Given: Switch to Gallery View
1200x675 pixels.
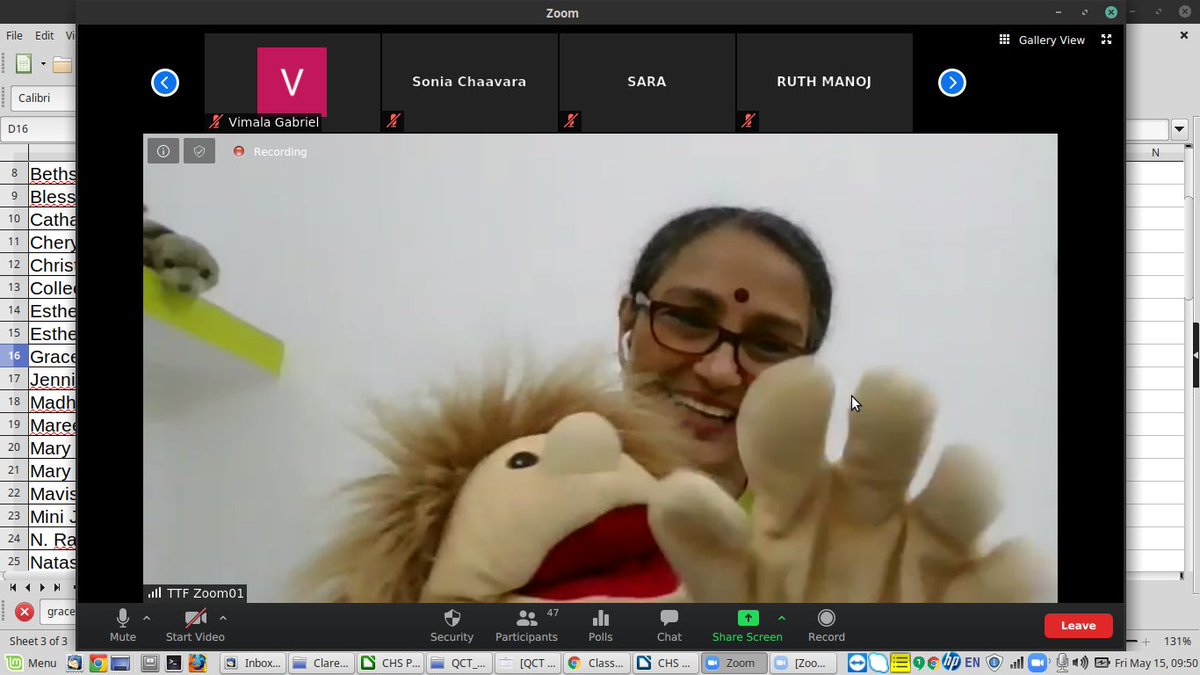Looking at the screenshot, I should 1042,40.
